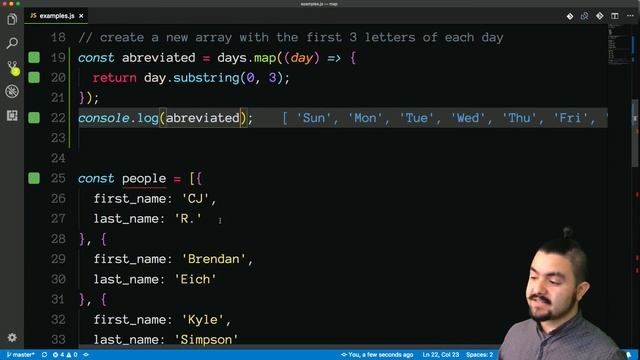
Task: Click the vertical editor scrollbar
Action: pos(635,133)
